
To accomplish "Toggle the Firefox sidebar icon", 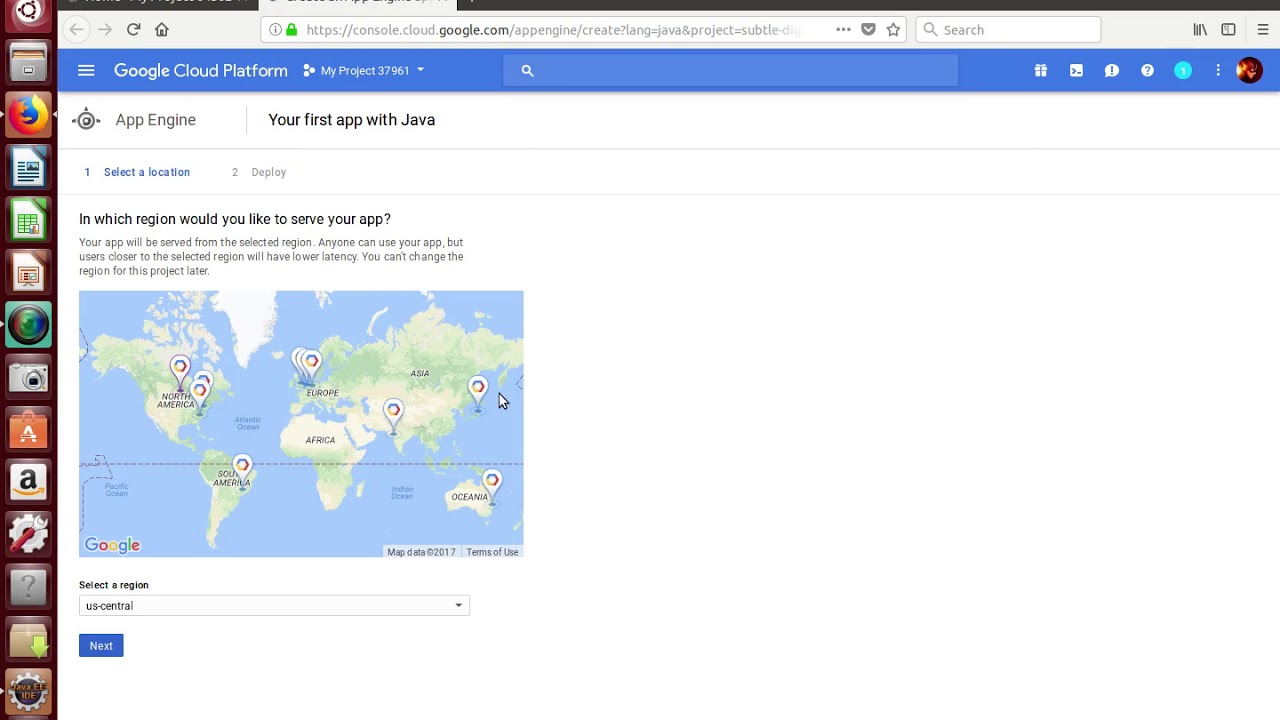I will (x=1228, y=30).
